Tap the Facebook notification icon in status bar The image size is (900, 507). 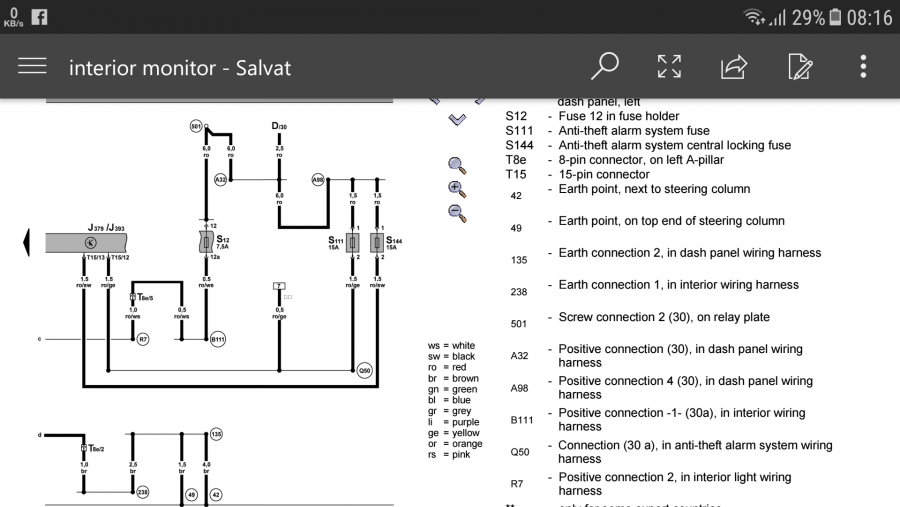click(40, 17)
